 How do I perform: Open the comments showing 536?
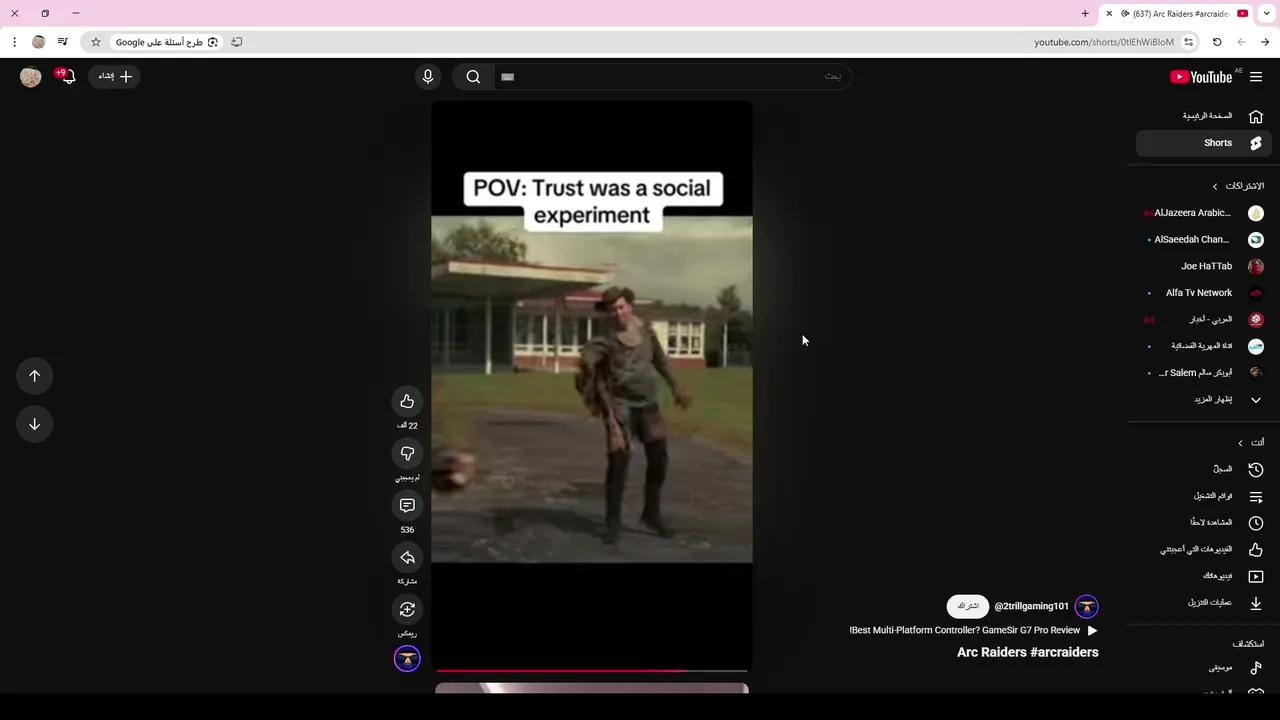pyautogui.click(x=407, y=506)
